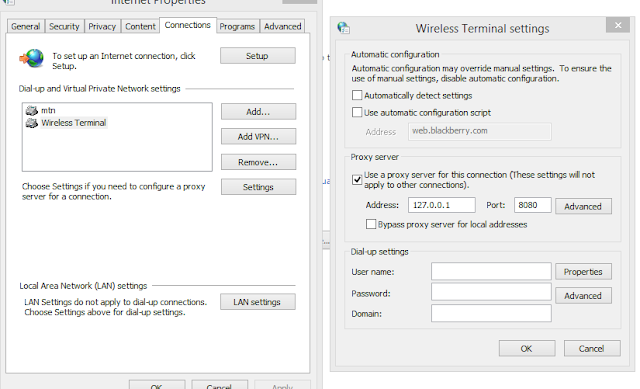Screen dimensions: 640x389
Task: Focus the proxy Address field showing 127.0.0.1
Action: tap(442, 205)
